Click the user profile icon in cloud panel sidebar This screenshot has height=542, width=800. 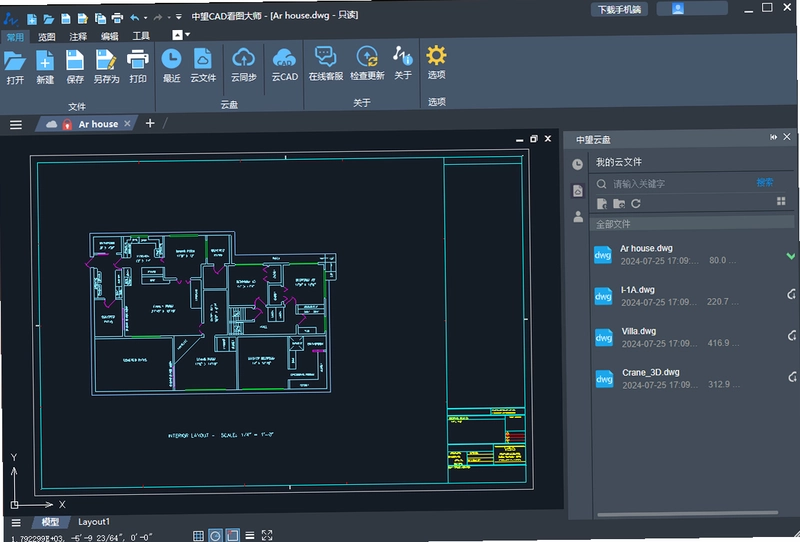[578, 216]
